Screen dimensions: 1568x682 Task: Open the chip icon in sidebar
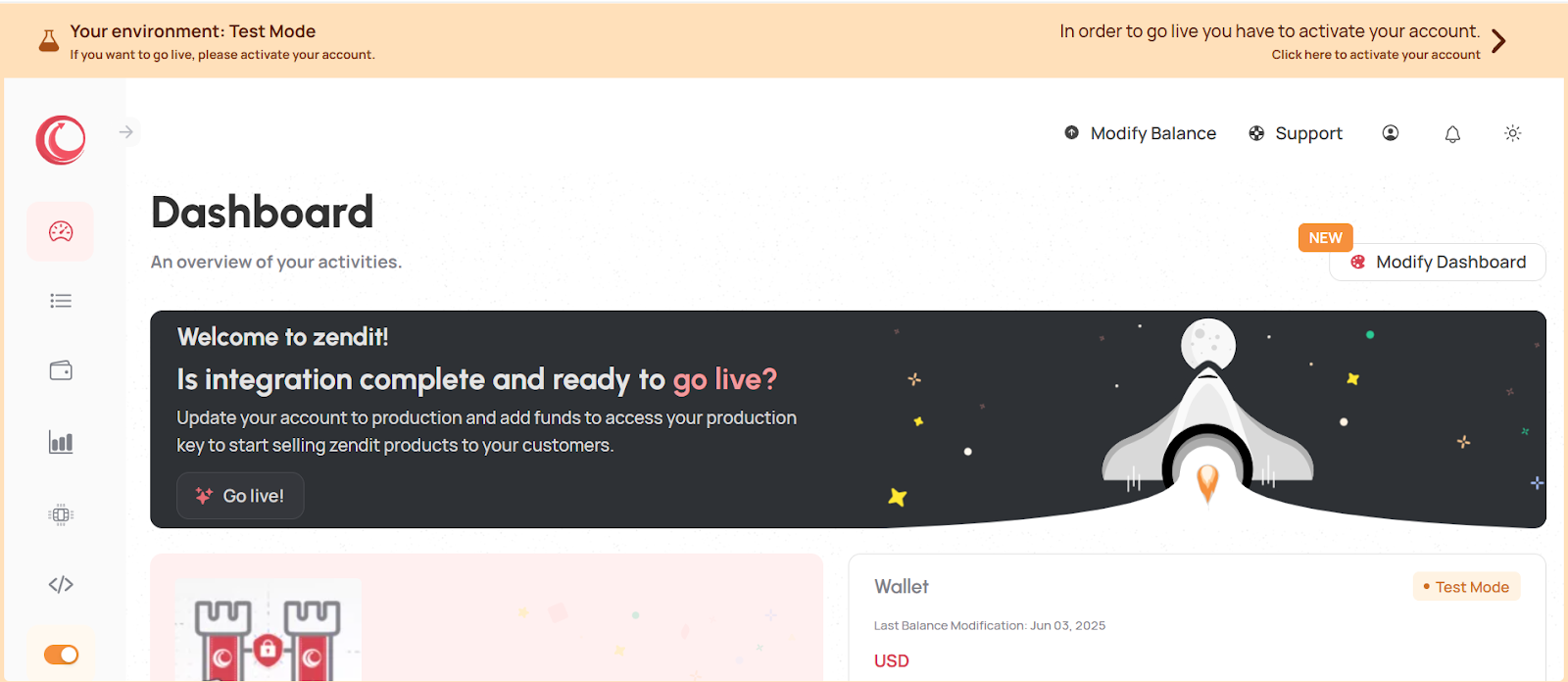pos(61,514)
